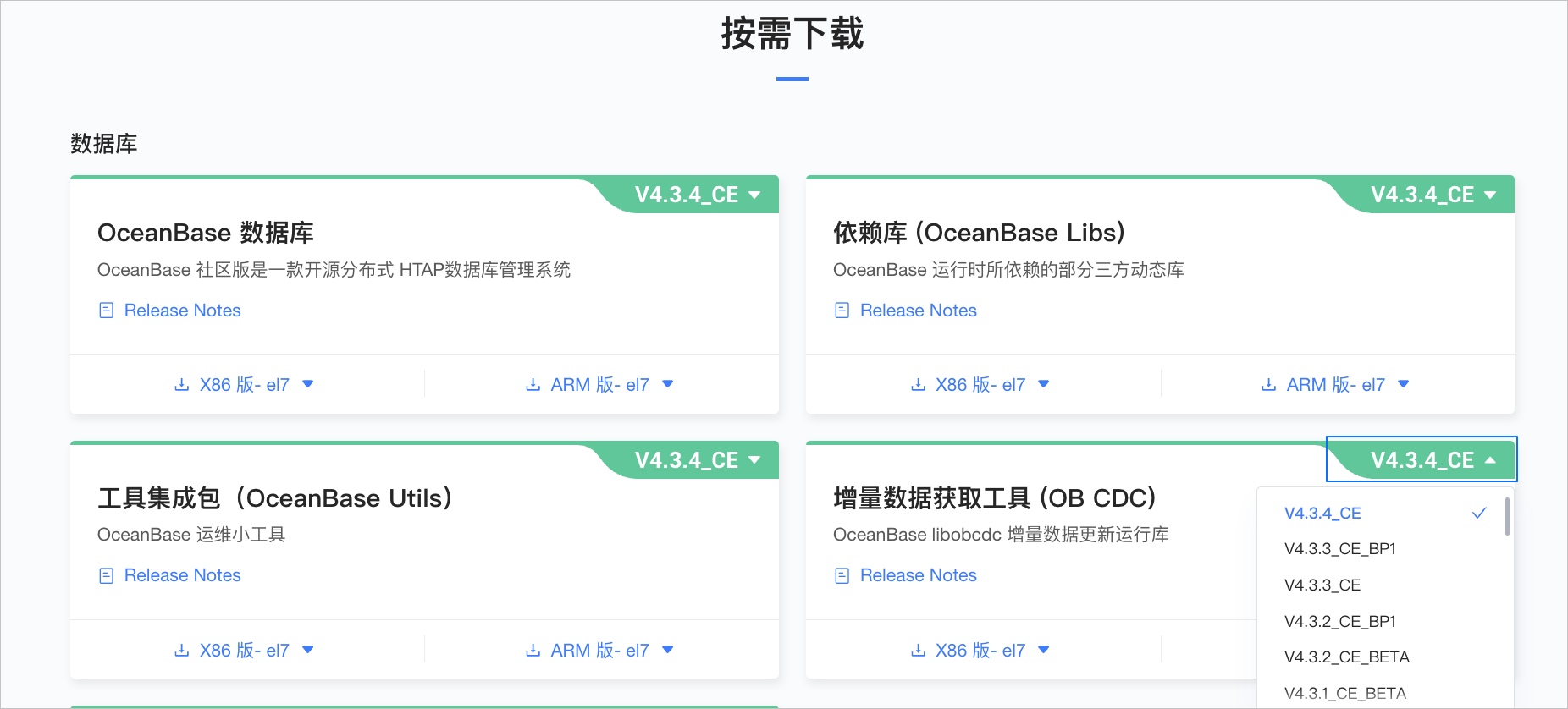Image resolution: width=1568 pixels, height=709 pixels.
Task: Click the document icon beside OceanBase Libs Release Notes
Action: click(x=842, y=311)
